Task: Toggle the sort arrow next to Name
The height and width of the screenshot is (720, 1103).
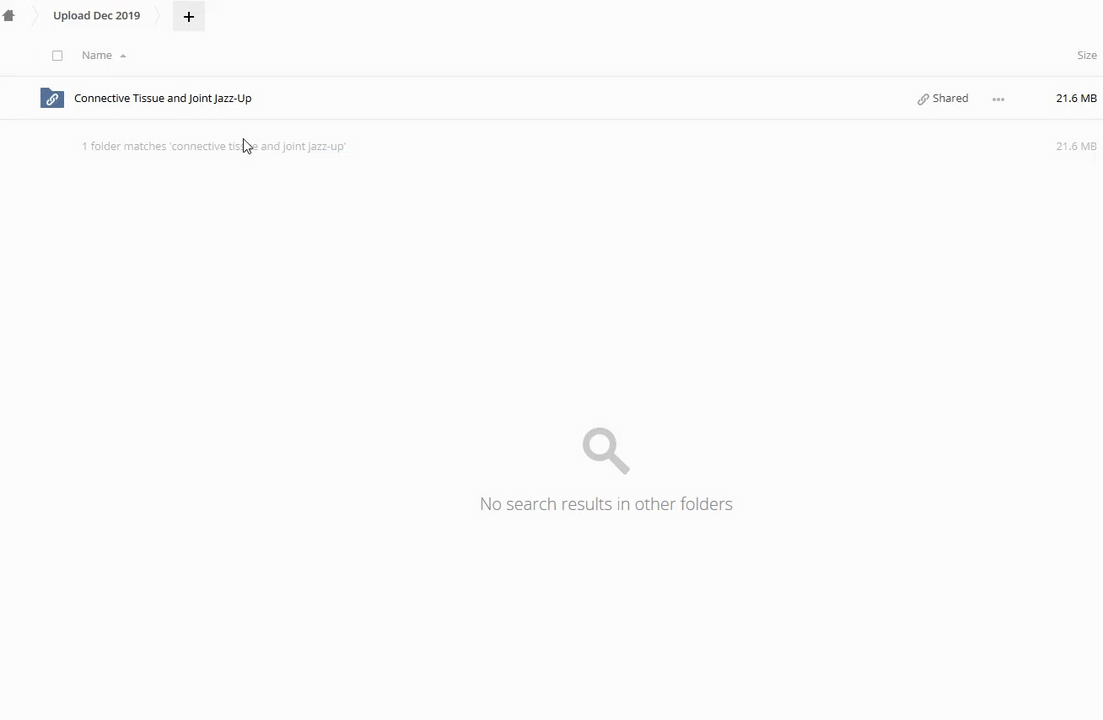Action: point(123,56)
